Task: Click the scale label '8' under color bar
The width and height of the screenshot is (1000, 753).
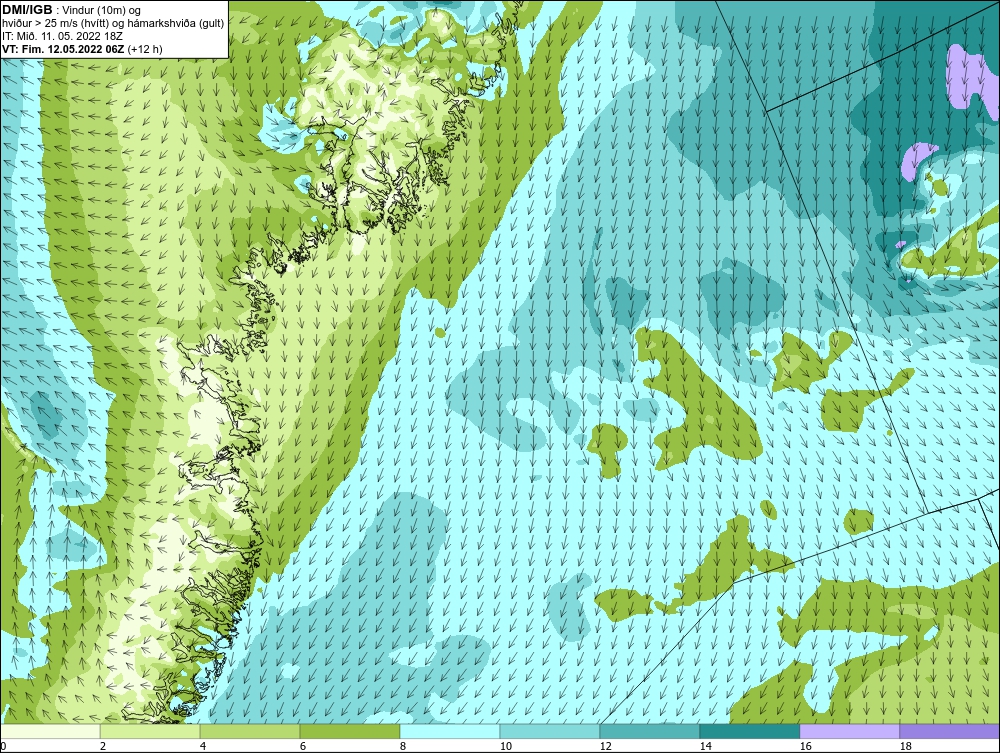Action: pos(403,746)
